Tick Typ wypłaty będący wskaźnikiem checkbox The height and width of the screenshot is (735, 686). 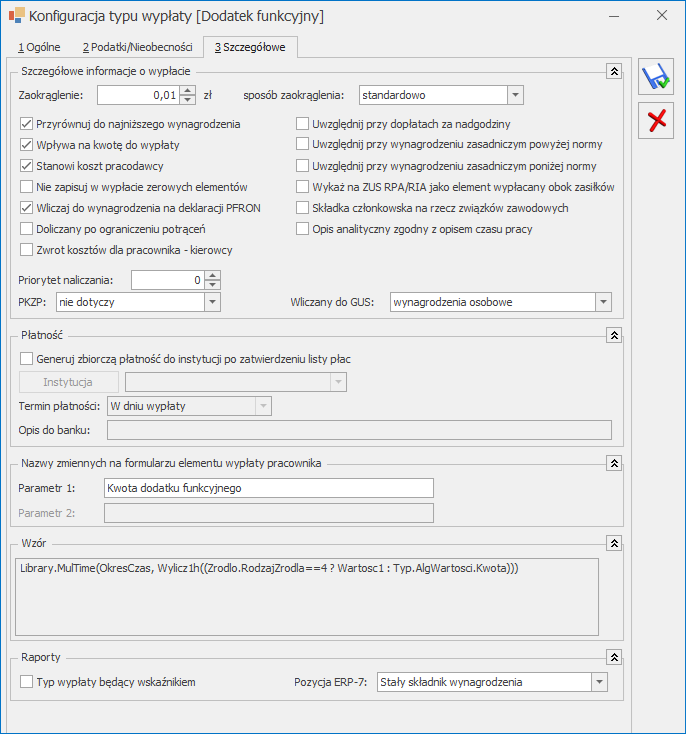27,682
